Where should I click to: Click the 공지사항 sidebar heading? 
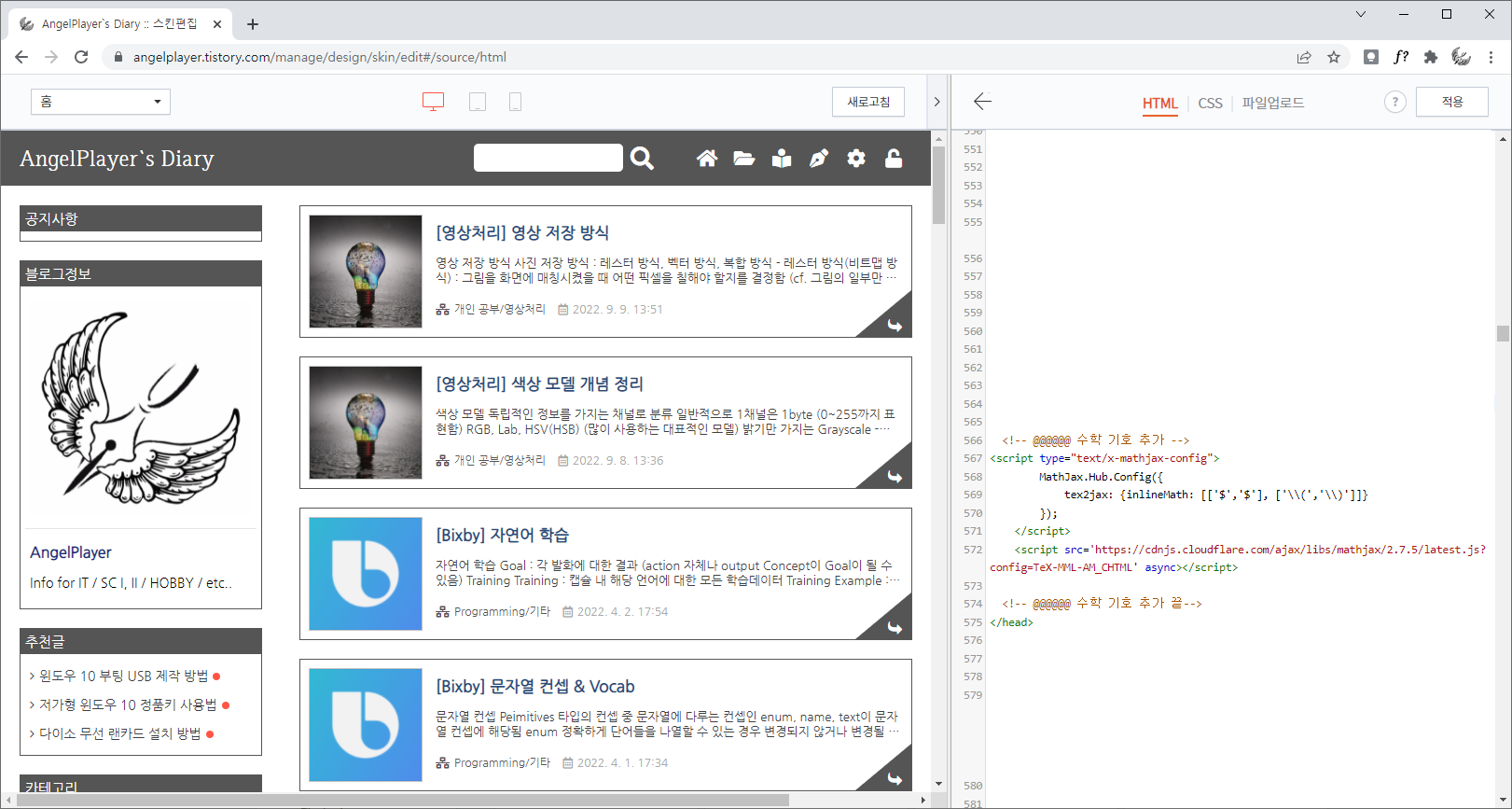[141, 218]
